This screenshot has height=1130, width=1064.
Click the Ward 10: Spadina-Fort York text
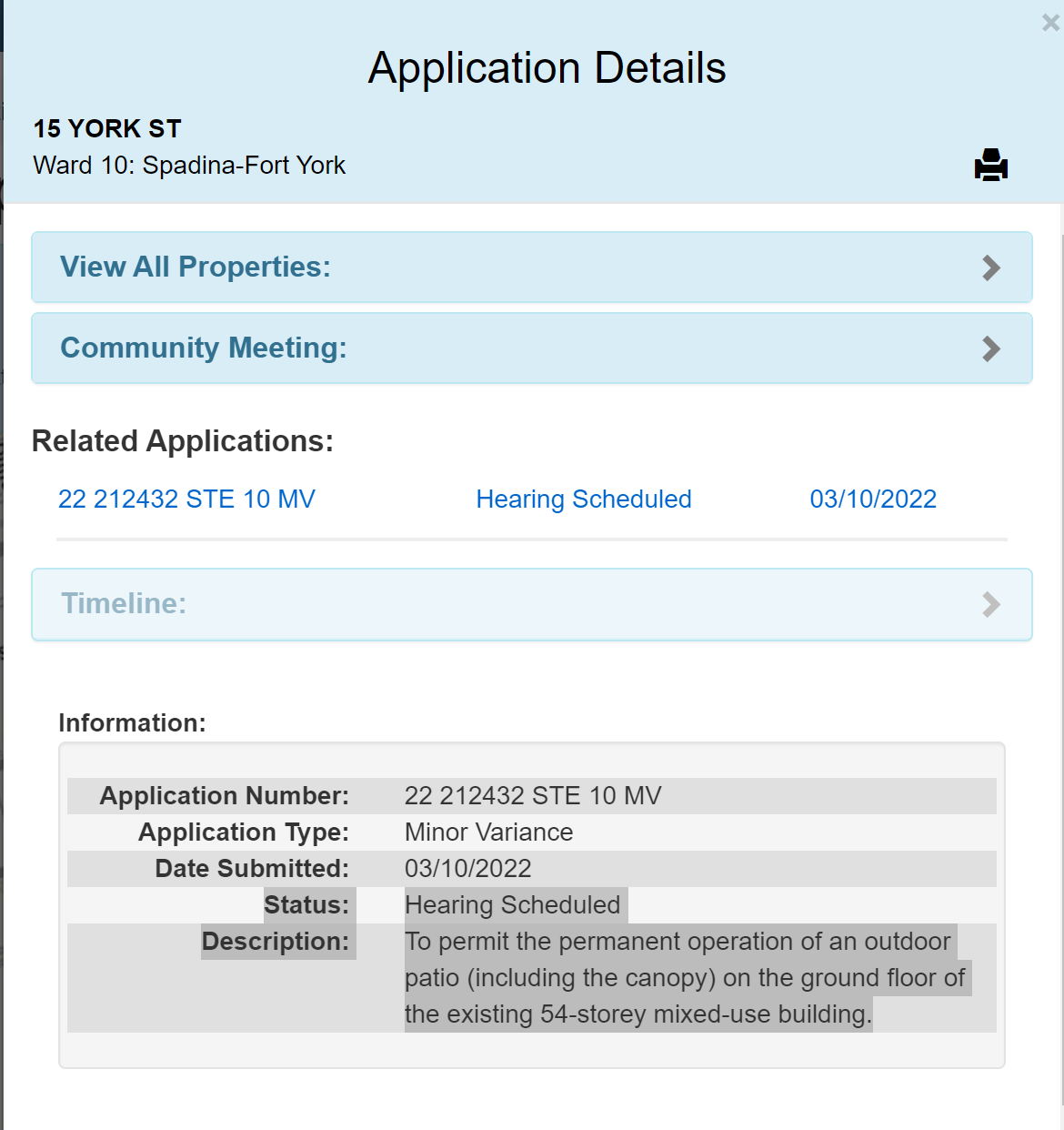coord(189,165)
